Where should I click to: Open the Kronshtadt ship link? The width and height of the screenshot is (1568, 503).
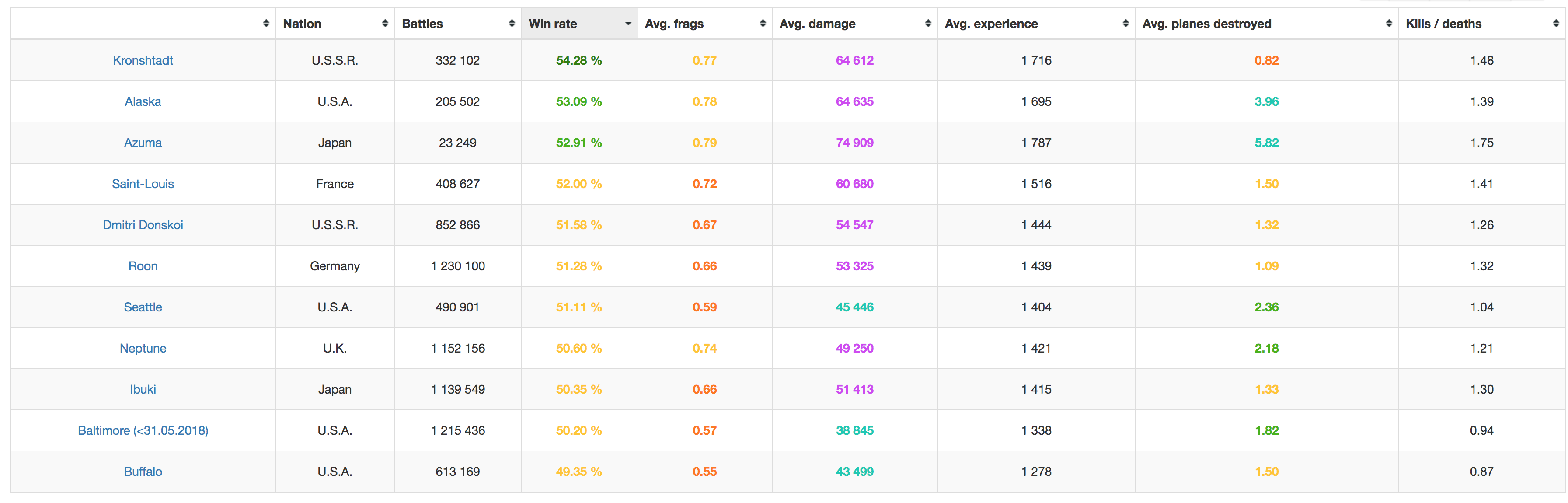(143, 60)
